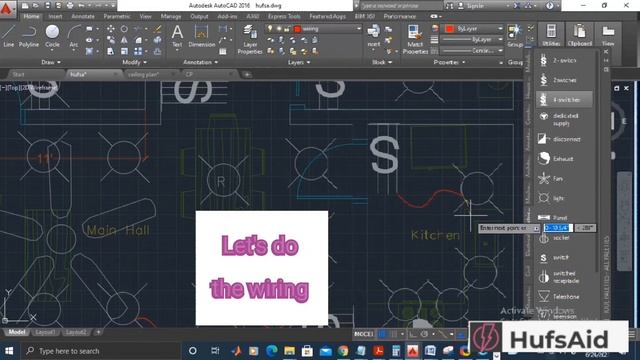Expand the Annotation panel

(x=200, y=62)
